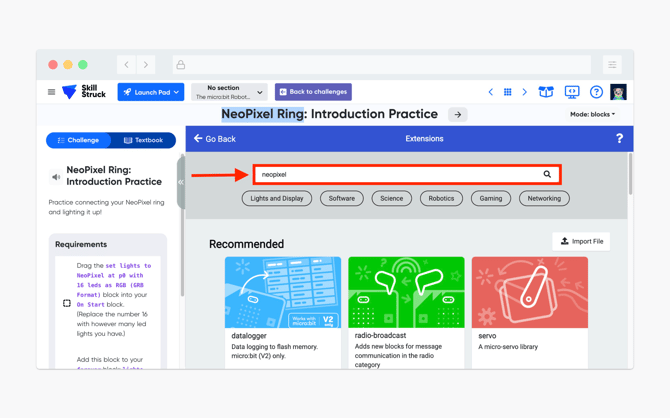Viewport: 670px width, 418px height.
Task: Open the radio-broadcast extension card
Action: point(406,312)
